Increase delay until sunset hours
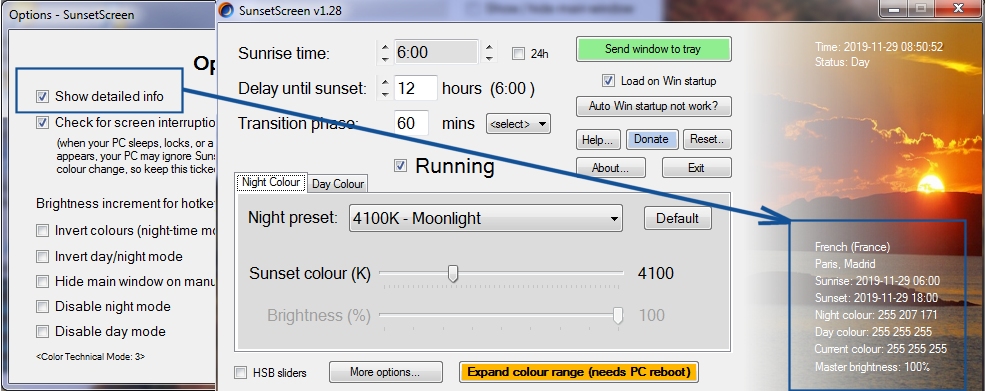This screenshot has width=986, height=391. 385,82
